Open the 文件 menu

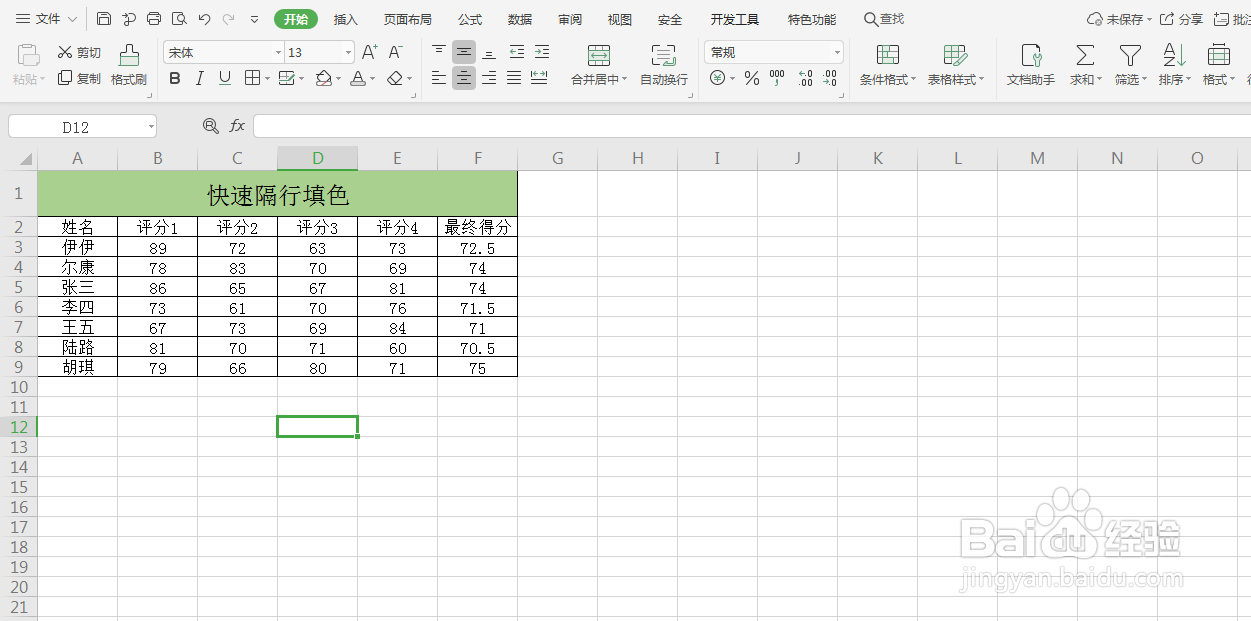point(47,19)
